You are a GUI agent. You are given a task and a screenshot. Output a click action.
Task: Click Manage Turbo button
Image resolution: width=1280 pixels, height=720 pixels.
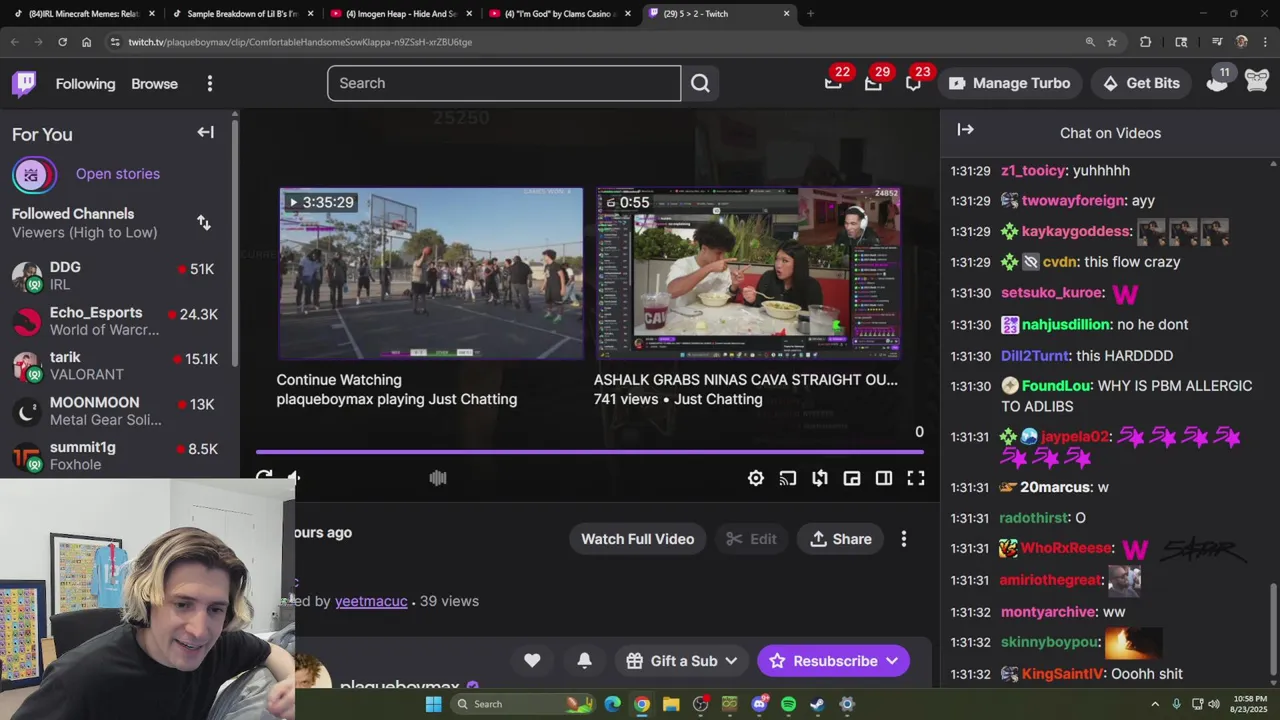click(1009, 83)
